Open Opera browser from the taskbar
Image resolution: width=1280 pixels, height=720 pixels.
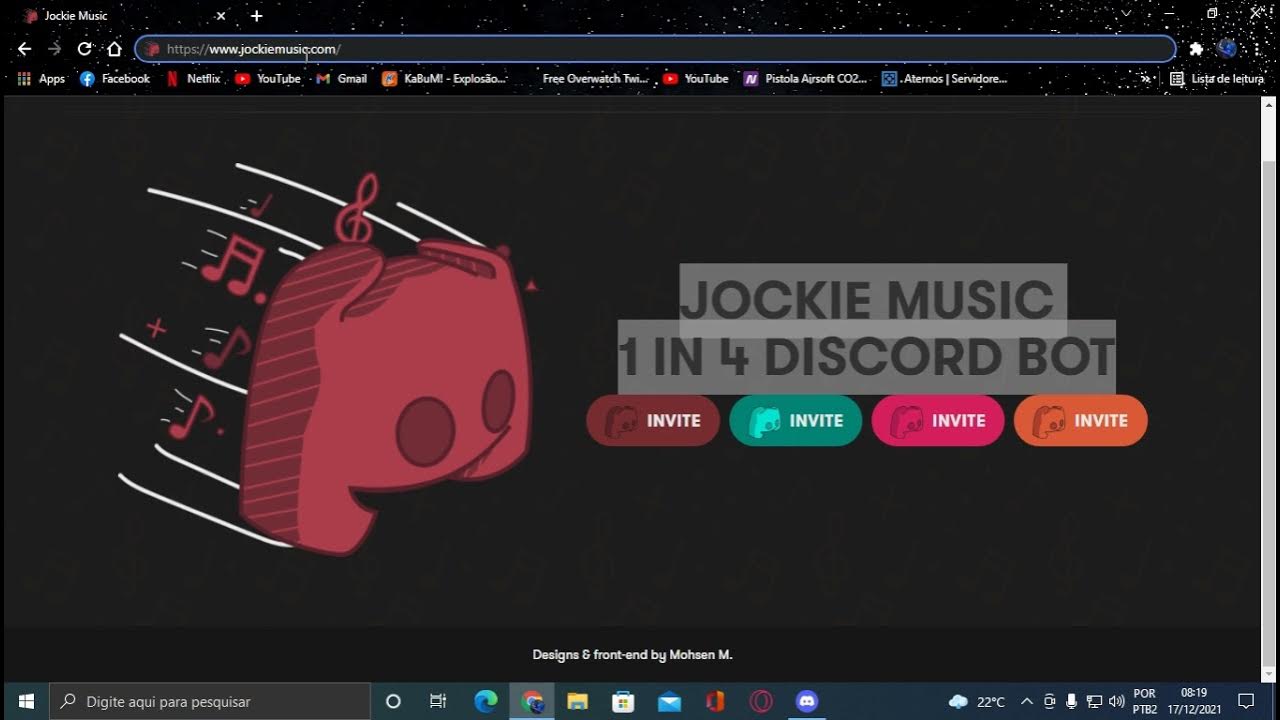coord(761,702)
